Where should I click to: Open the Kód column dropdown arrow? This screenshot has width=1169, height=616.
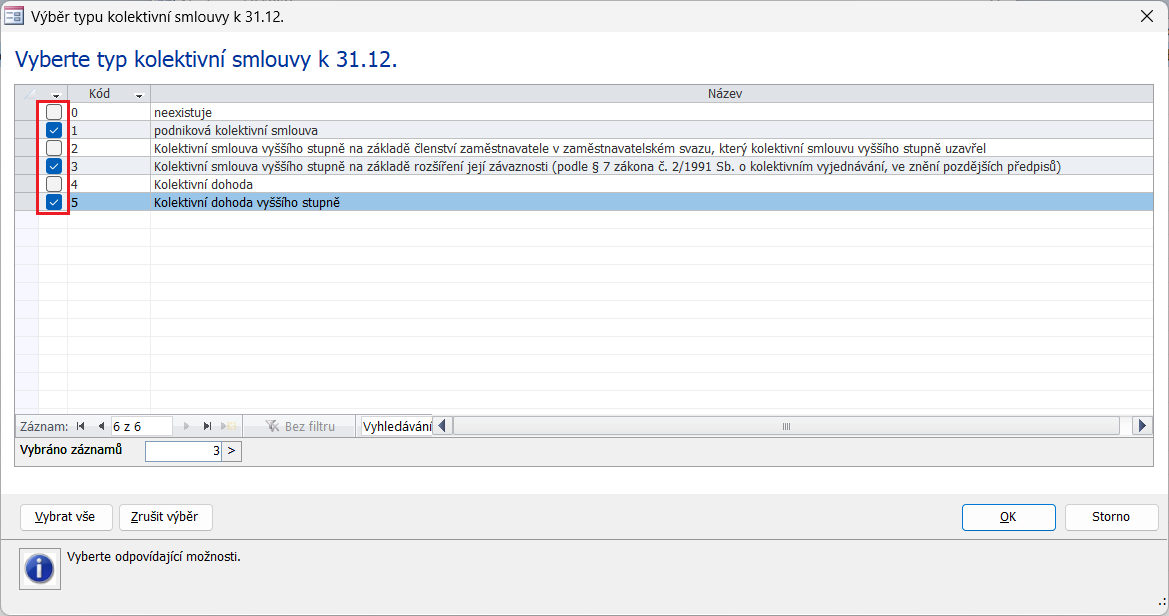click(x=139, y=95)
